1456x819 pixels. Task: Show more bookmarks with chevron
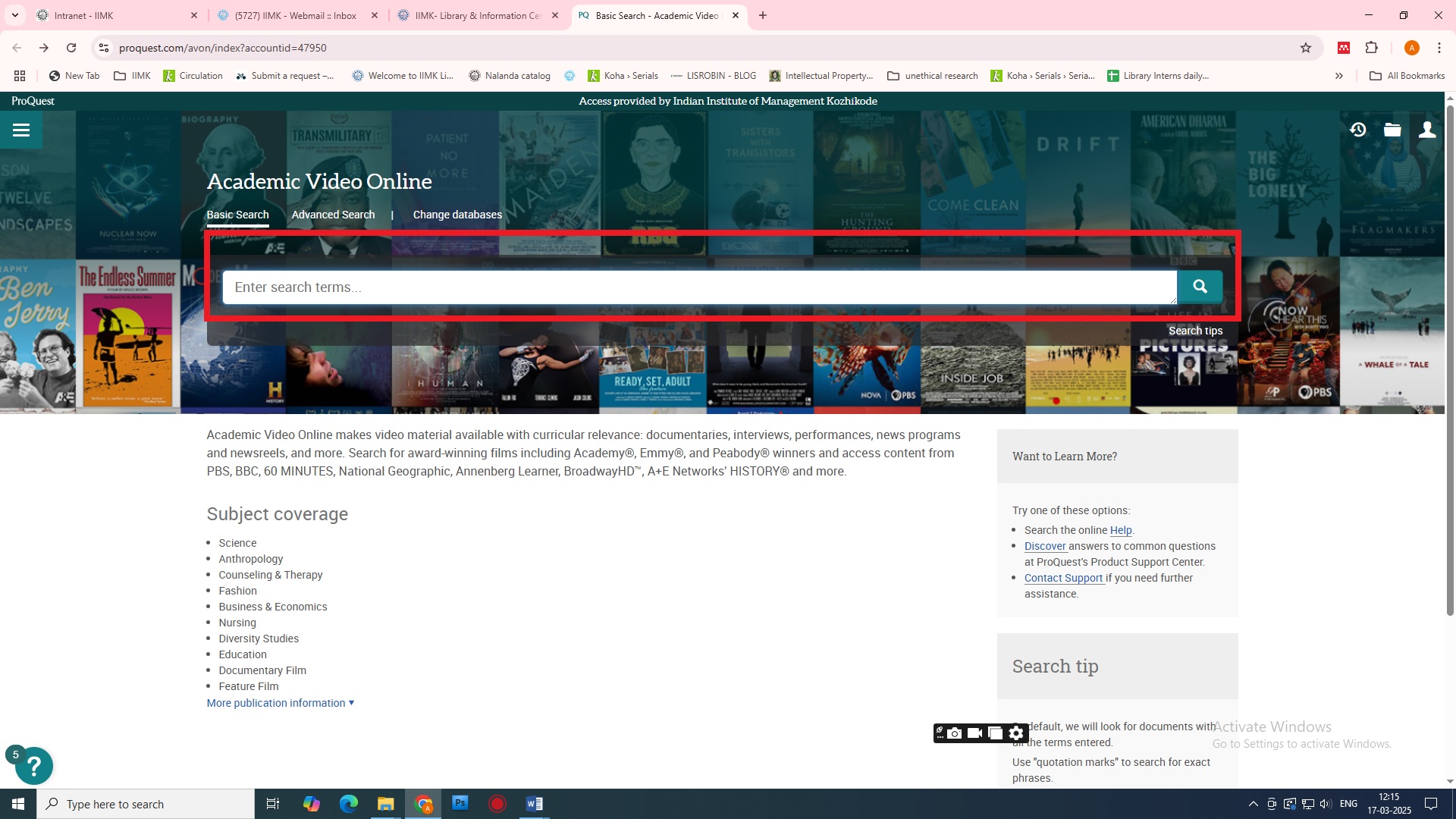coord(1339,76)
